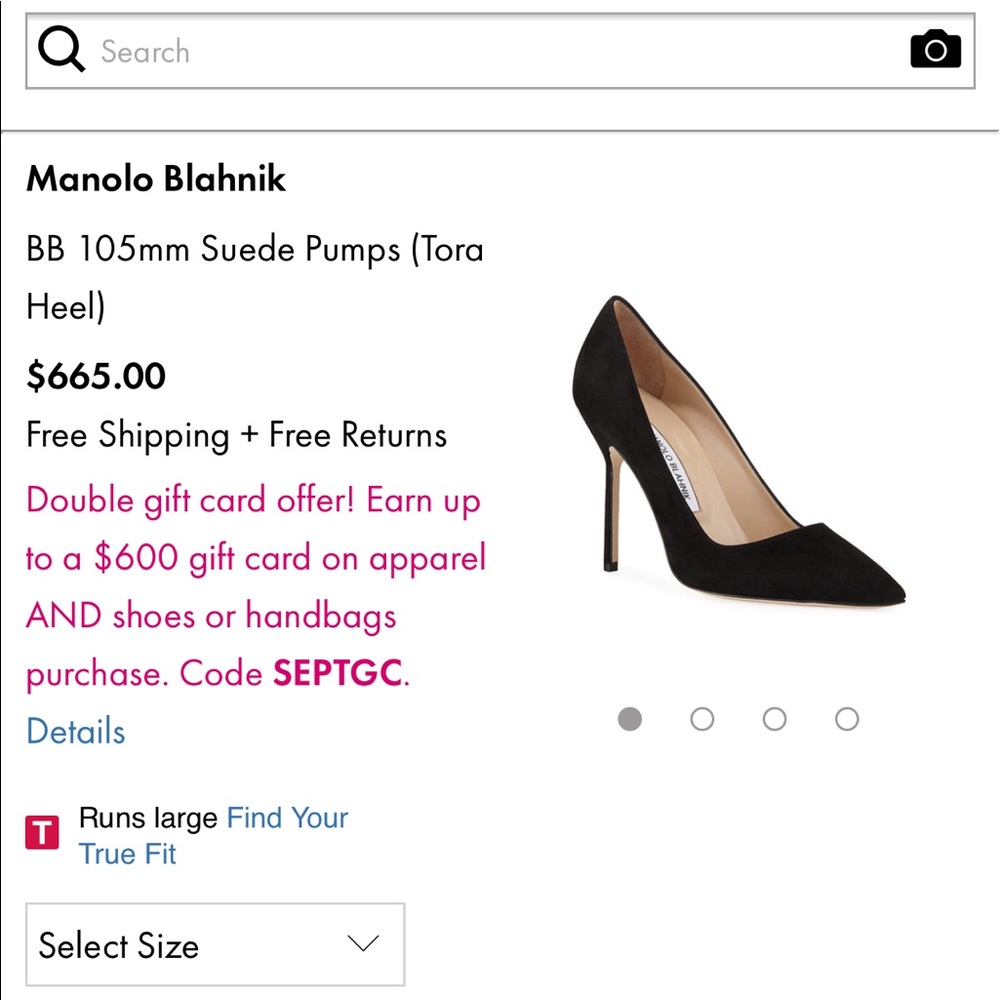The image size is (1000, 1000).
Task: Select the first carousel dot
Action: point(630,719)
